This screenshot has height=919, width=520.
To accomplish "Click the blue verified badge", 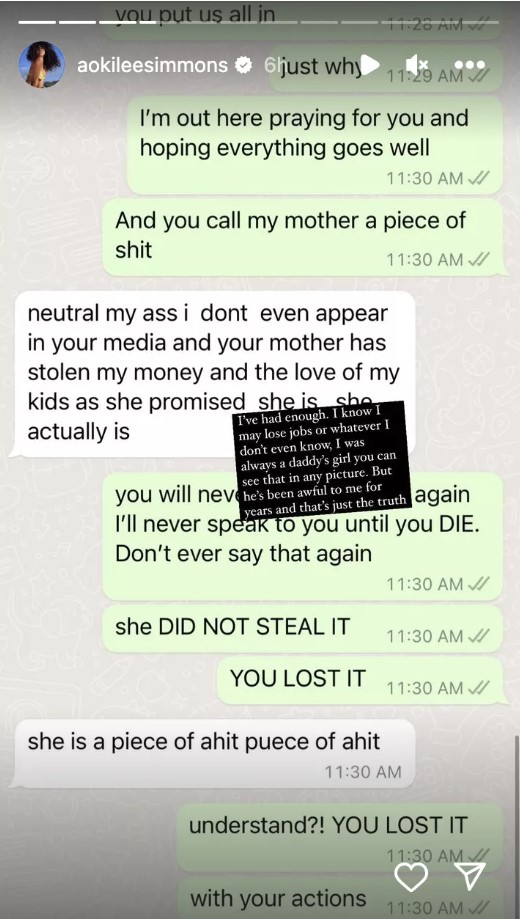I will tap(243, 65).
